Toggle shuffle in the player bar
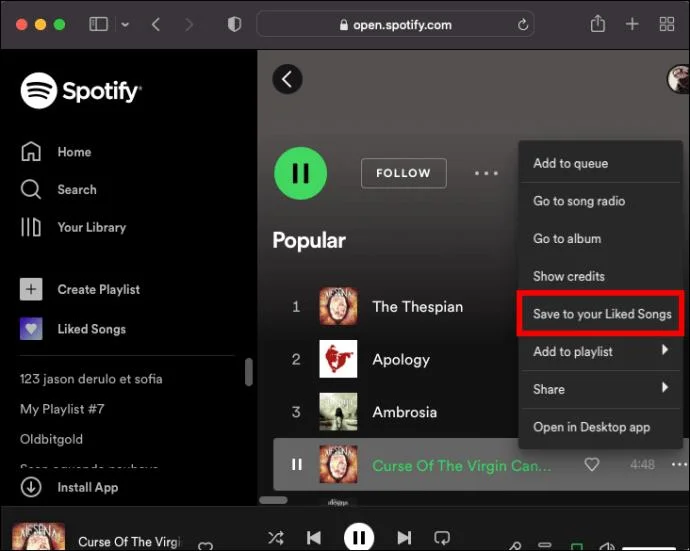Screen dimensions: 690x551 pyautogui.click(x=276, y=537)
